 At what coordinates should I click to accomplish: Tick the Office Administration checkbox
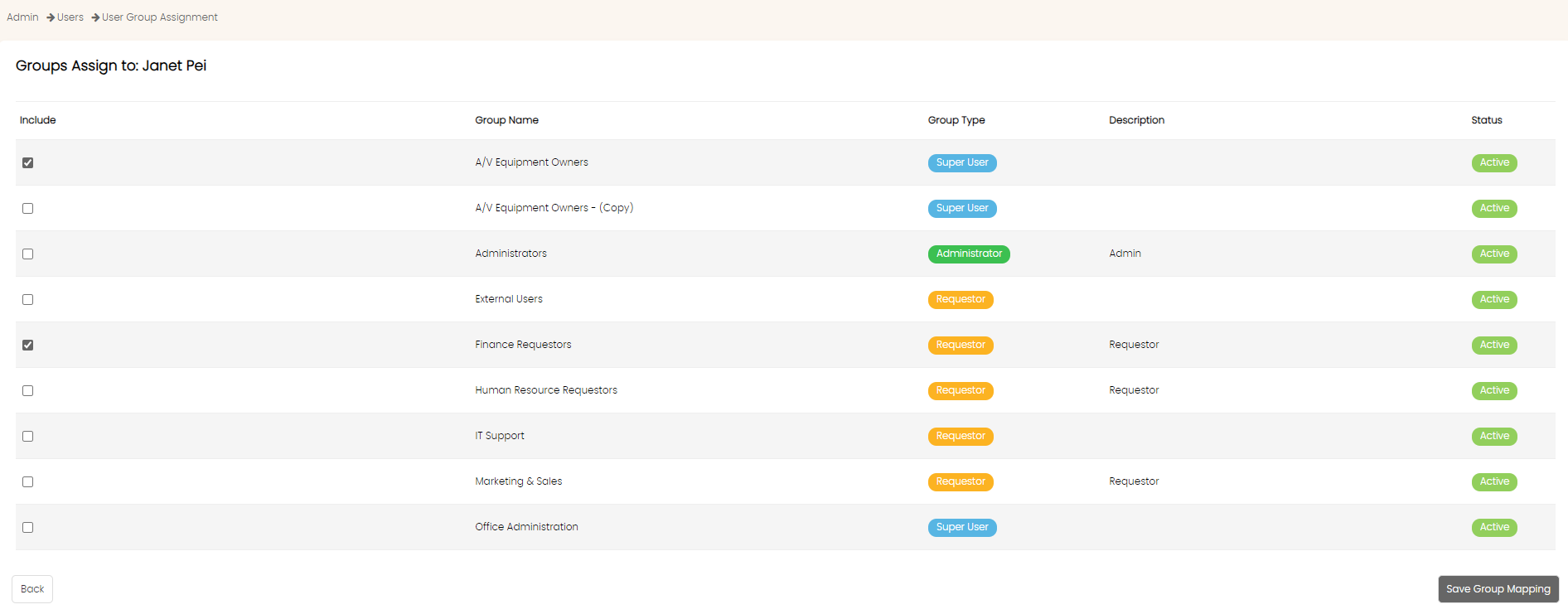(x=28, y=528)
